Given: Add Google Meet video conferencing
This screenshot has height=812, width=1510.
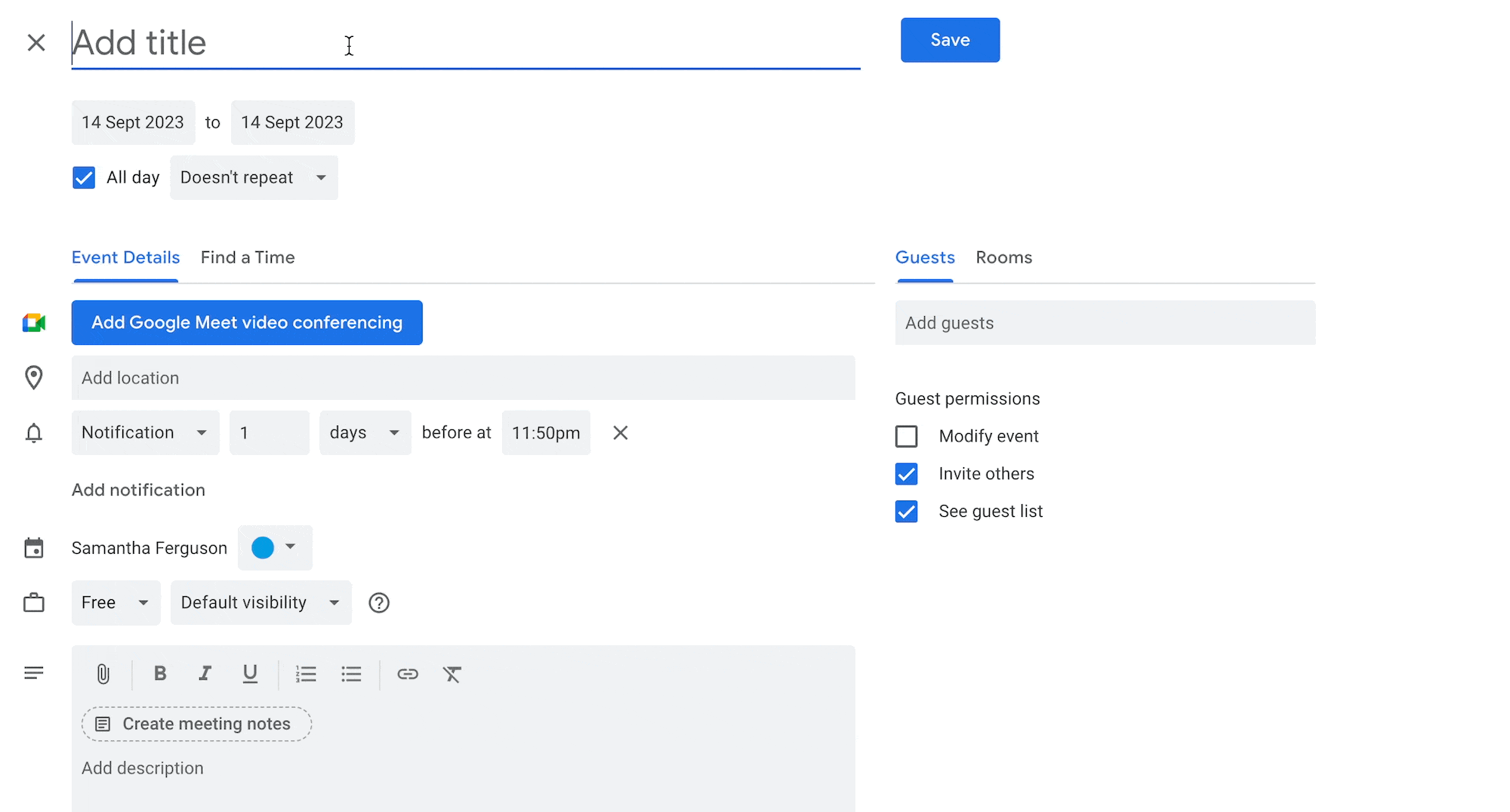Looking at the screenshot, I should point(247,322).
